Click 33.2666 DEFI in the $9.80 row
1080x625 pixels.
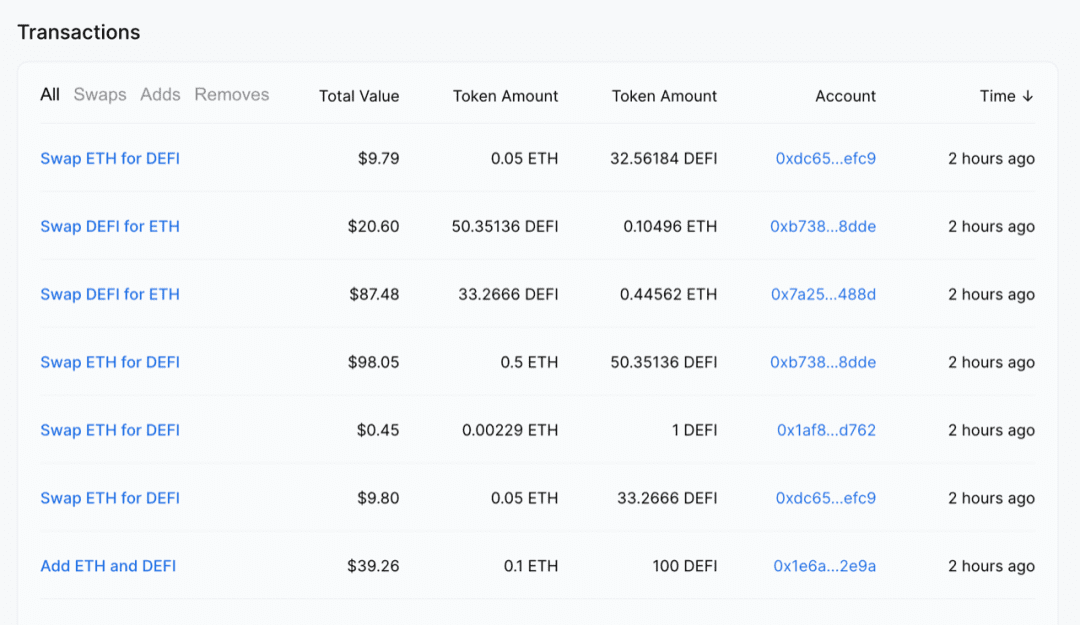click(x=667, y=498)
